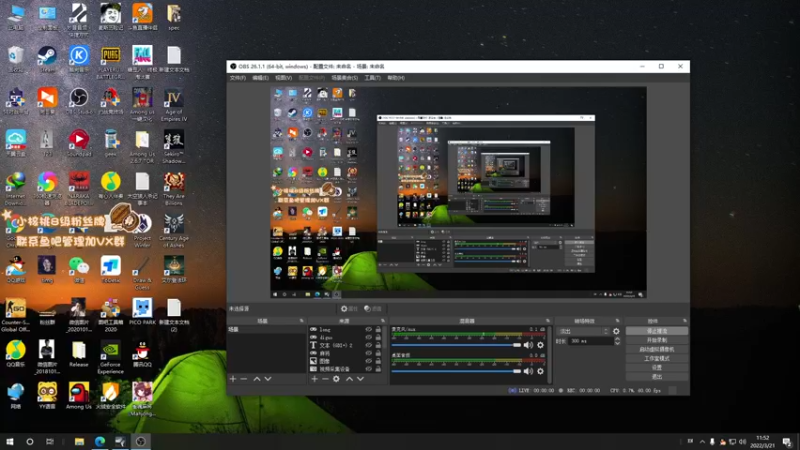Image resolution: width=800 pixels, height=450 pixels.
Task: Open the 编辑(E) menu
Action: 260,78
